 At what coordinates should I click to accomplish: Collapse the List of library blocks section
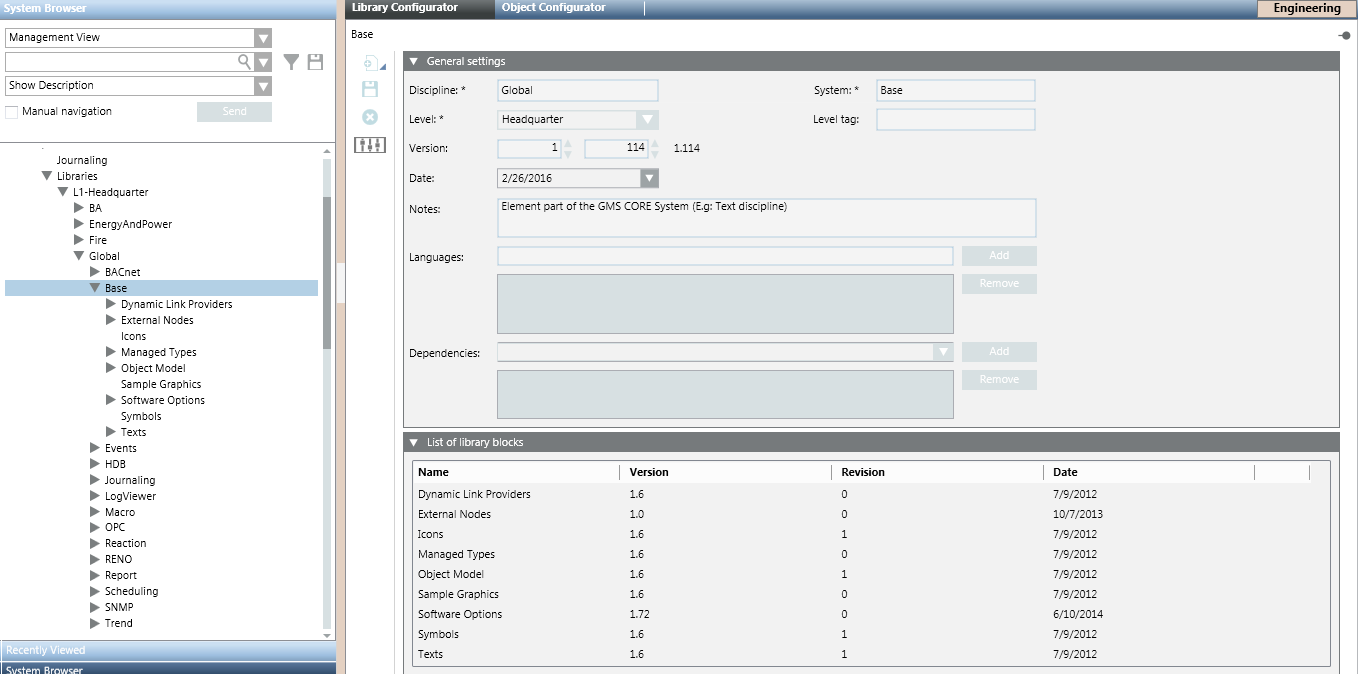click(x=414, y=442)
